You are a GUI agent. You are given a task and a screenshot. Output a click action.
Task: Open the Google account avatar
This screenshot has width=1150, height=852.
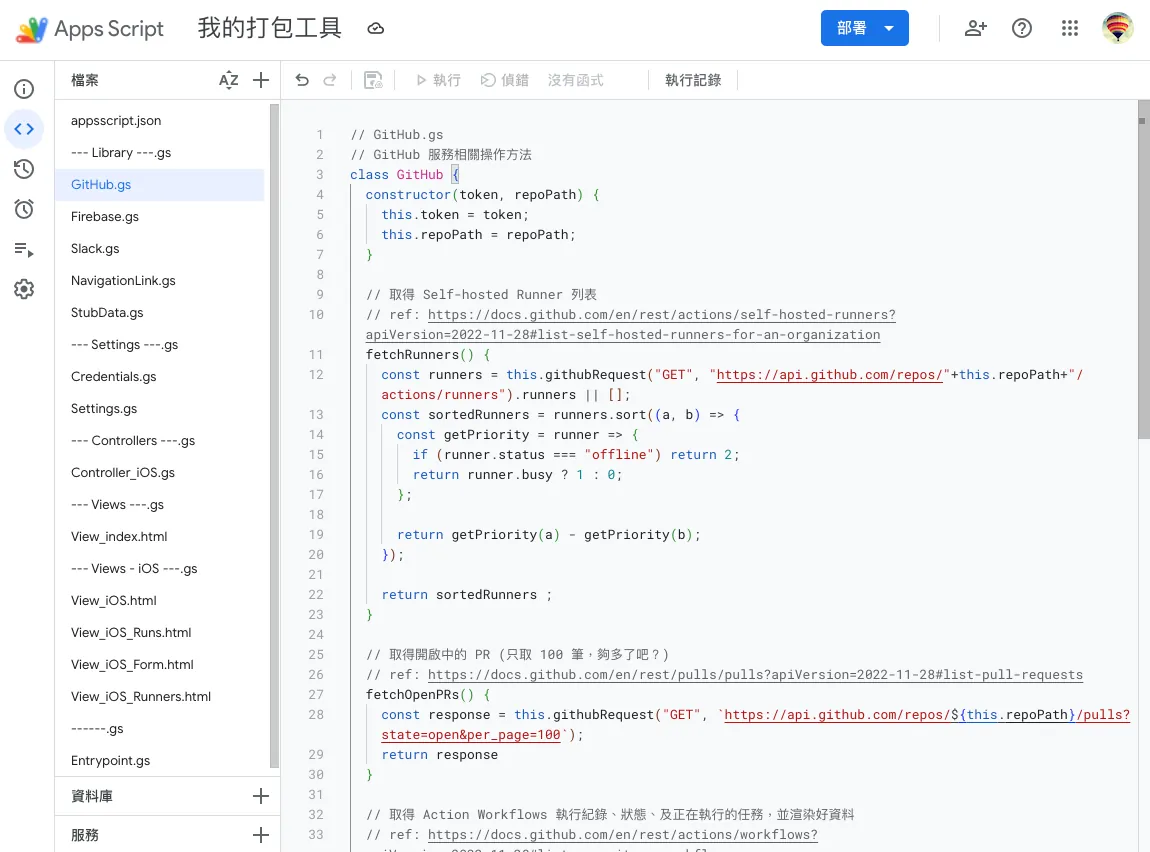coord(1117,29)
